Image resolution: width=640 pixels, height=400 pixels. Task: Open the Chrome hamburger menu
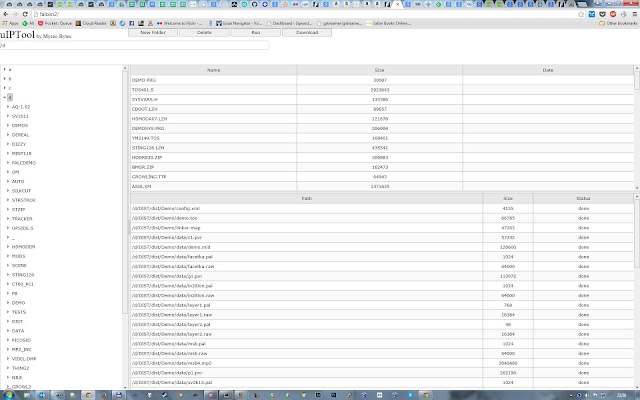click(634, 14)
